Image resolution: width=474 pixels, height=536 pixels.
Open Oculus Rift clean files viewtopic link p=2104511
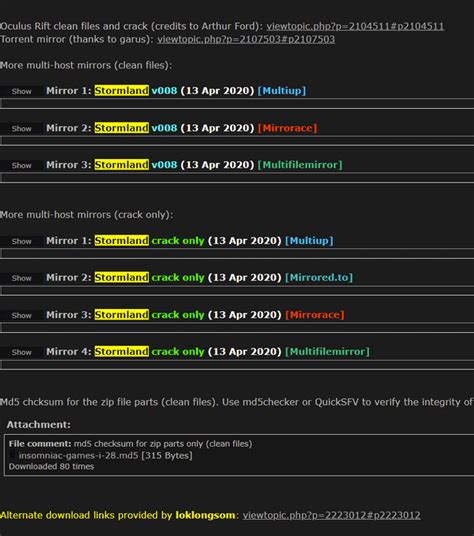pos(355,26)
